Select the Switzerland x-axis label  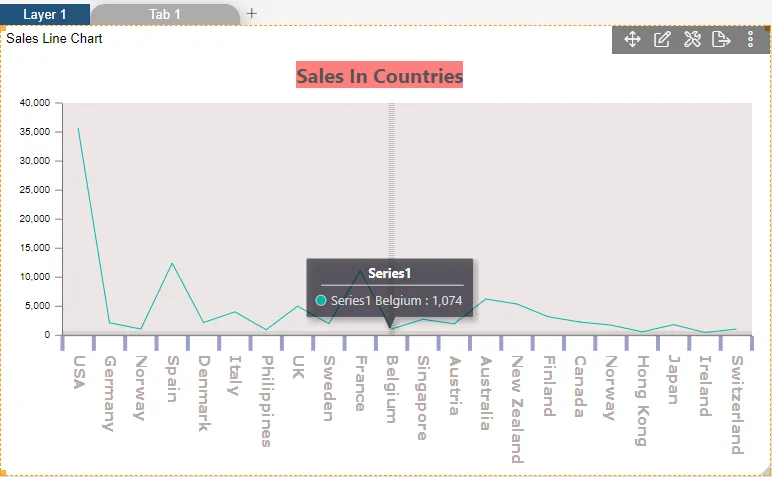click(736, 404)
